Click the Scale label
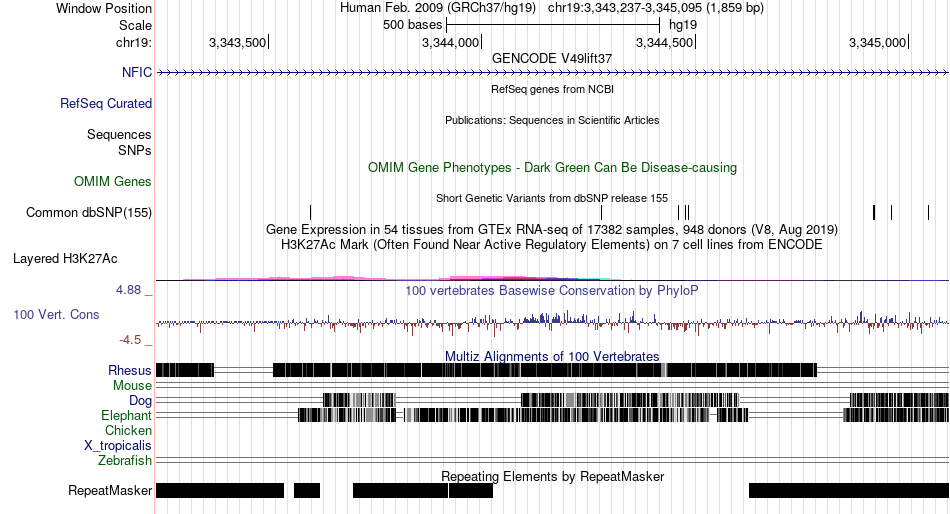This screenshot has width=950, height=514. click(x=135, y=25)
